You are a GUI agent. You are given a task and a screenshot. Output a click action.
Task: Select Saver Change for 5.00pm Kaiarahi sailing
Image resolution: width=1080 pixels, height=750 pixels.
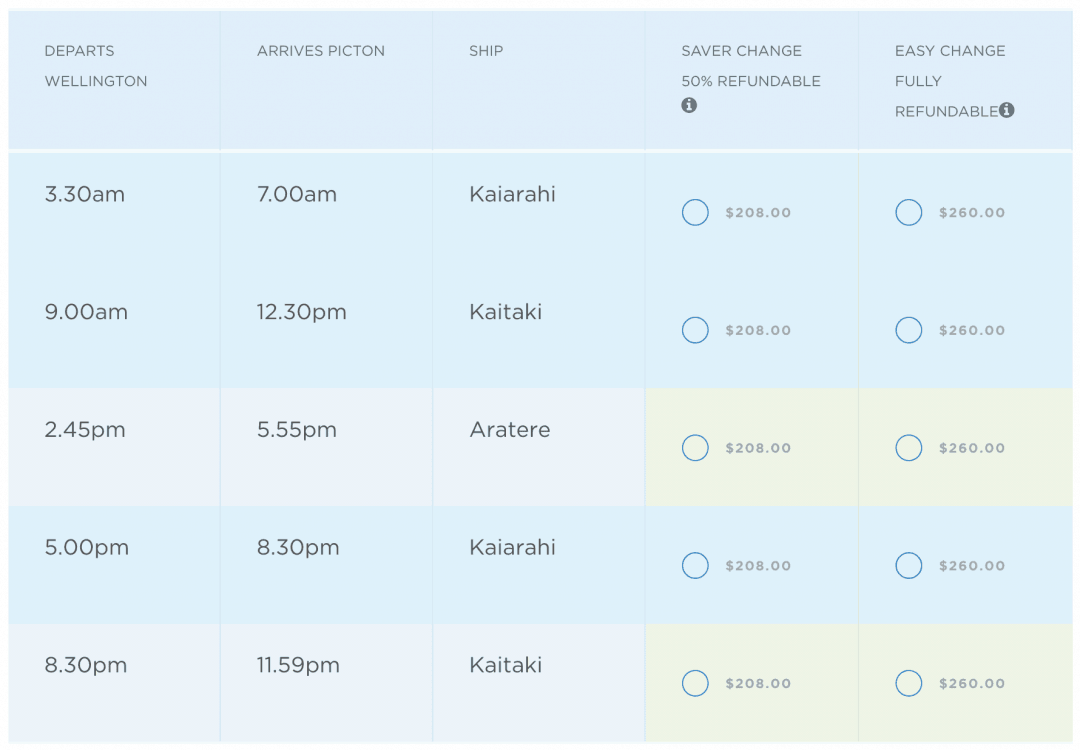click(x=695, y=566)
